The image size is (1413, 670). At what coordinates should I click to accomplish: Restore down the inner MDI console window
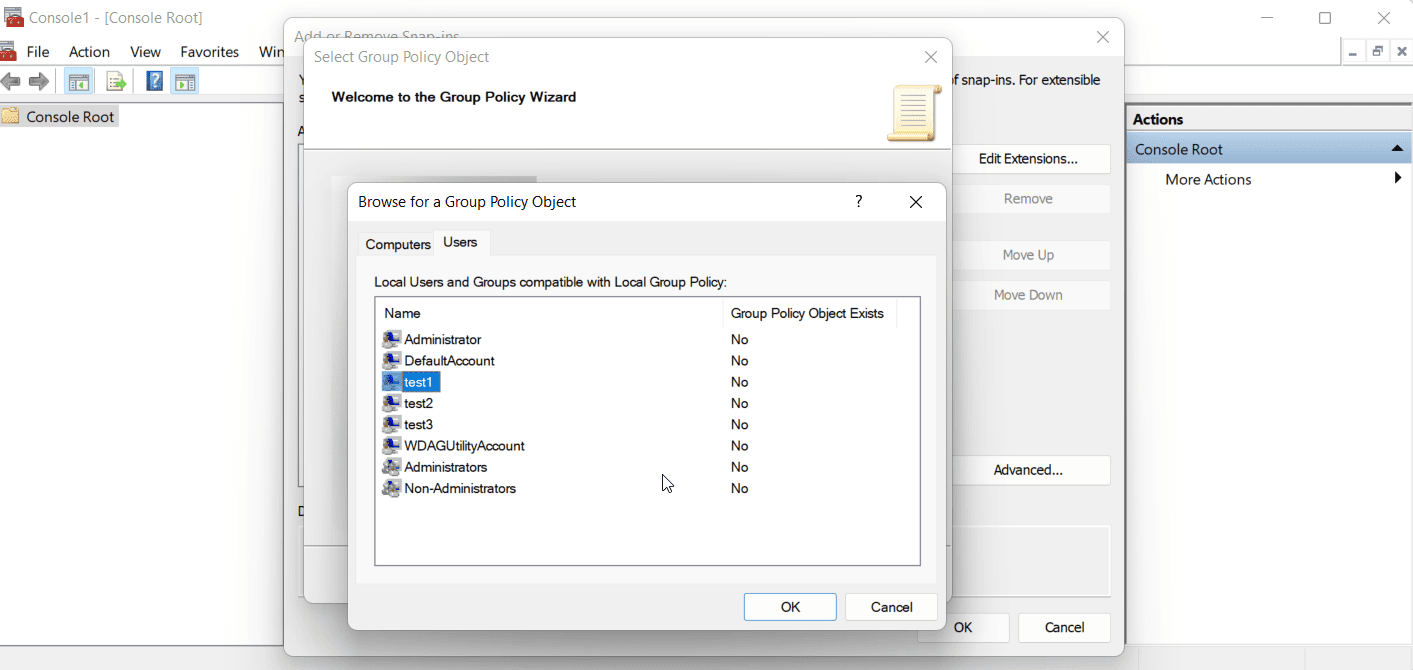click(1378, 52)
